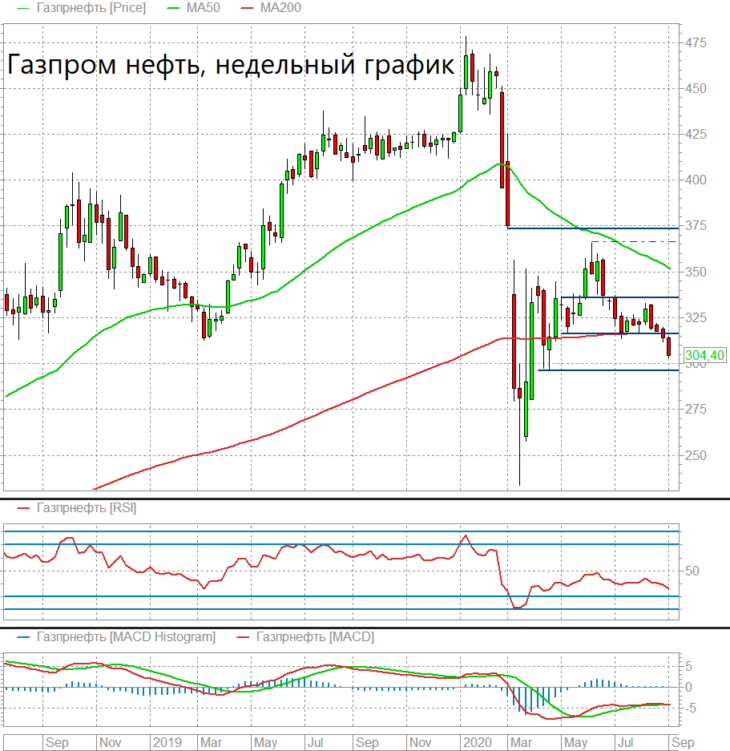Click the May label after 2020

coord(576,742)
